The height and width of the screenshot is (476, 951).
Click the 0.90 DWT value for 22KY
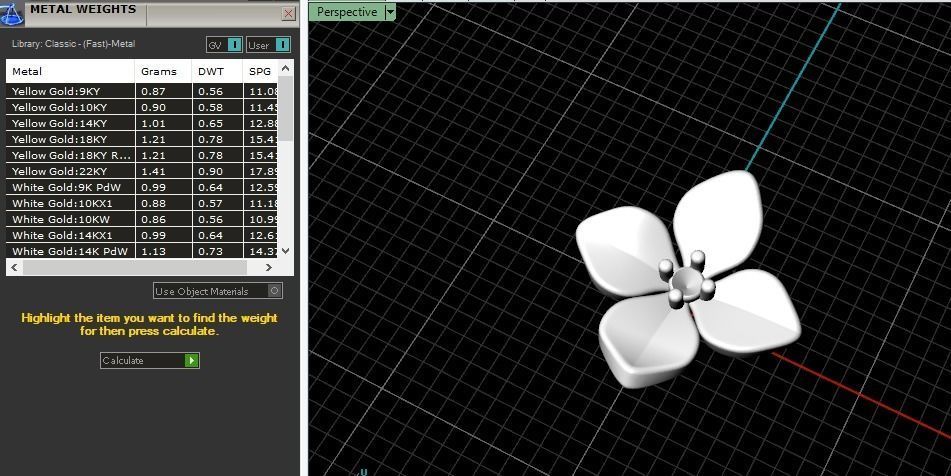tap(210, 172)
